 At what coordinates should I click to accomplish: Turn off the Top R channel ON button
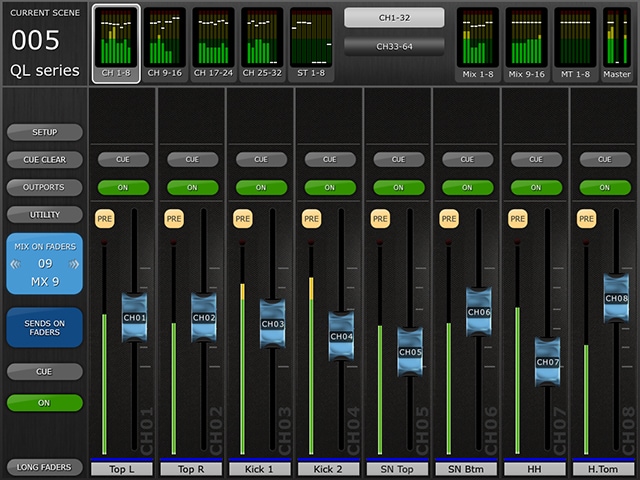point(192,187)
